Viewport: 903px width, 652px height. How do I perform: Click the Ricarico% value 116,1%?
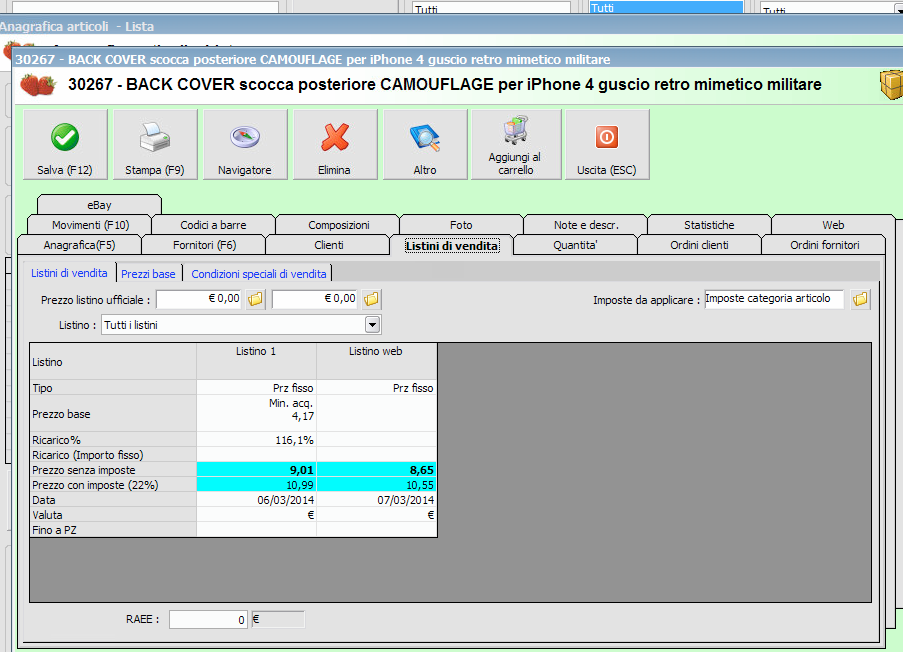(256, 440)
